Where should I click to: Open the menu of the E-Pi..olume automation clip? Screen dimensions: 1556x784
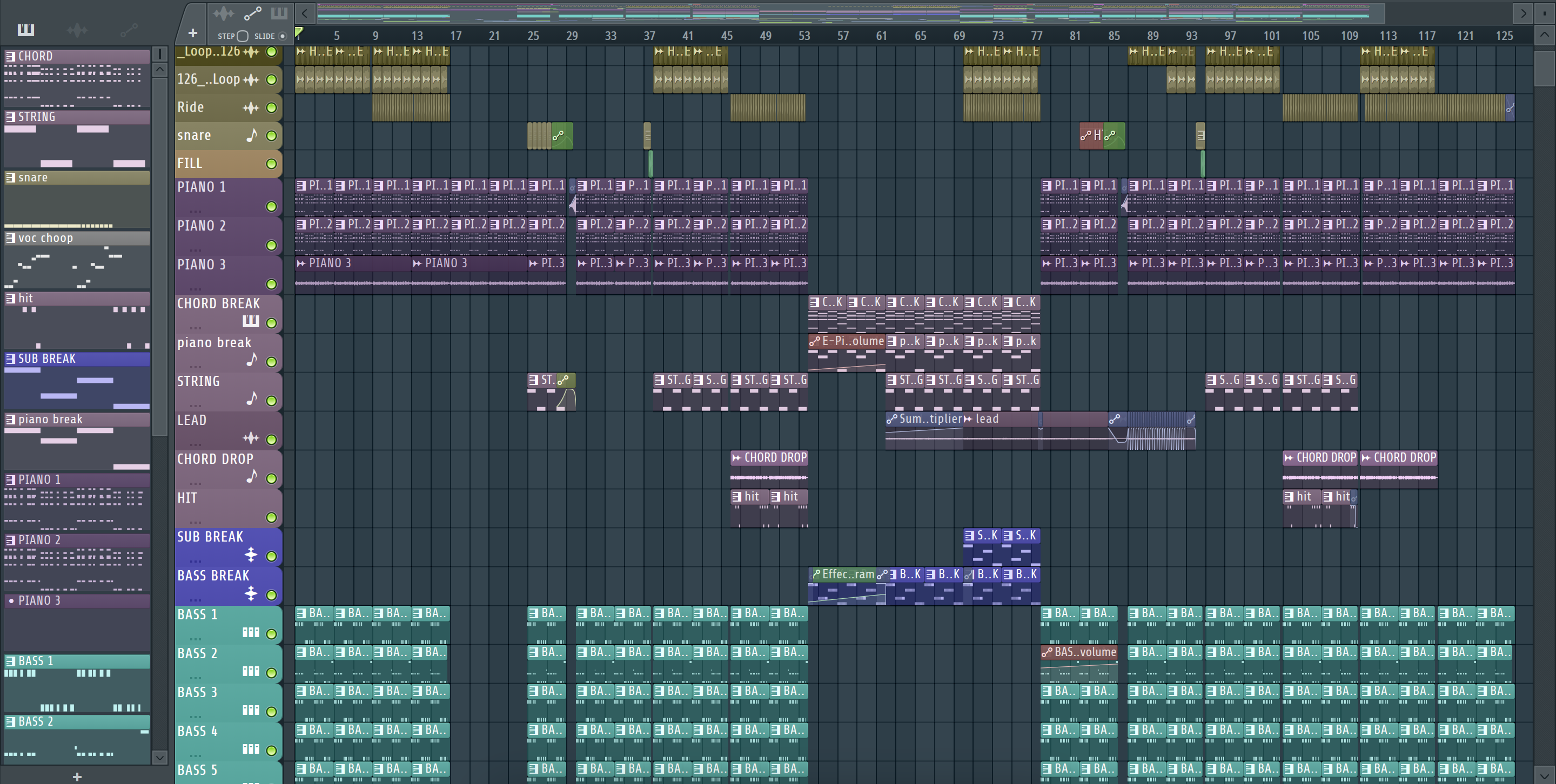[814, 341]
